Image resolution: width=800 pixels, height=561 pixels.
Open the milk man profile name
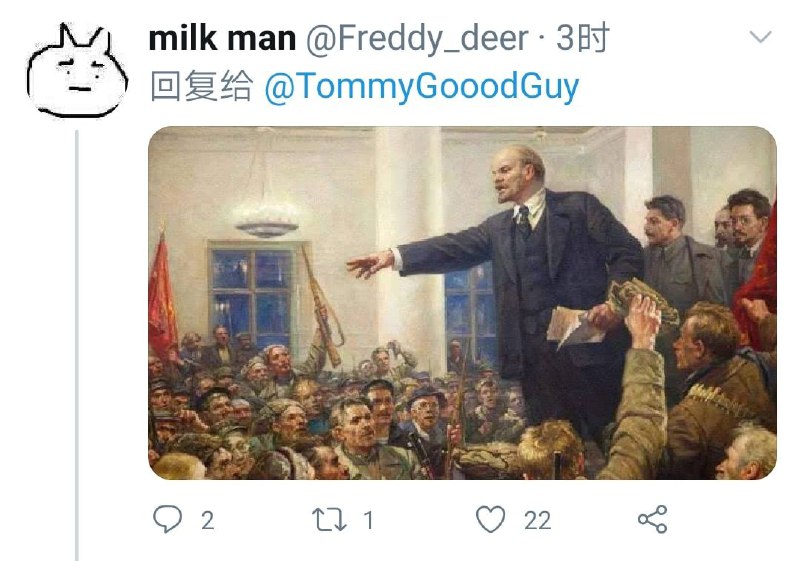[x=222, y=38]
